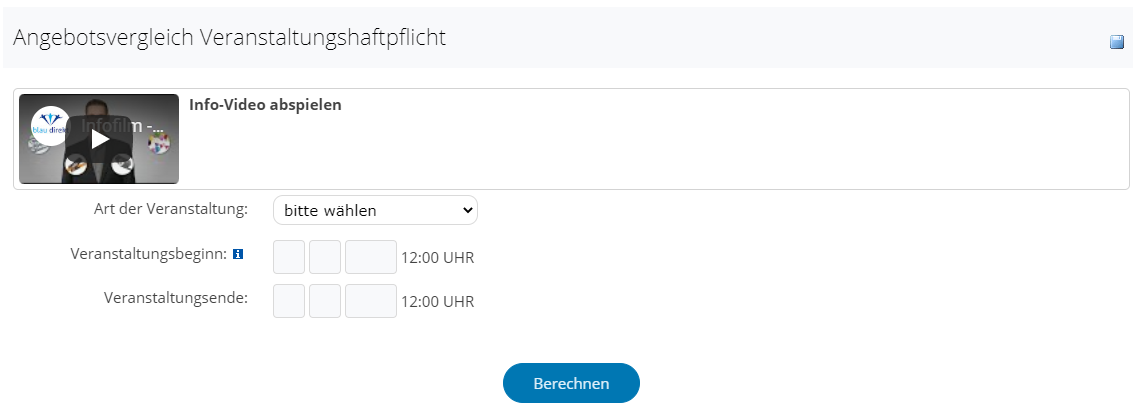Click the '12:00 UHR' text beside Veranstaltungsende
This screenshot has height=417, width=1133.
(437, 301)
